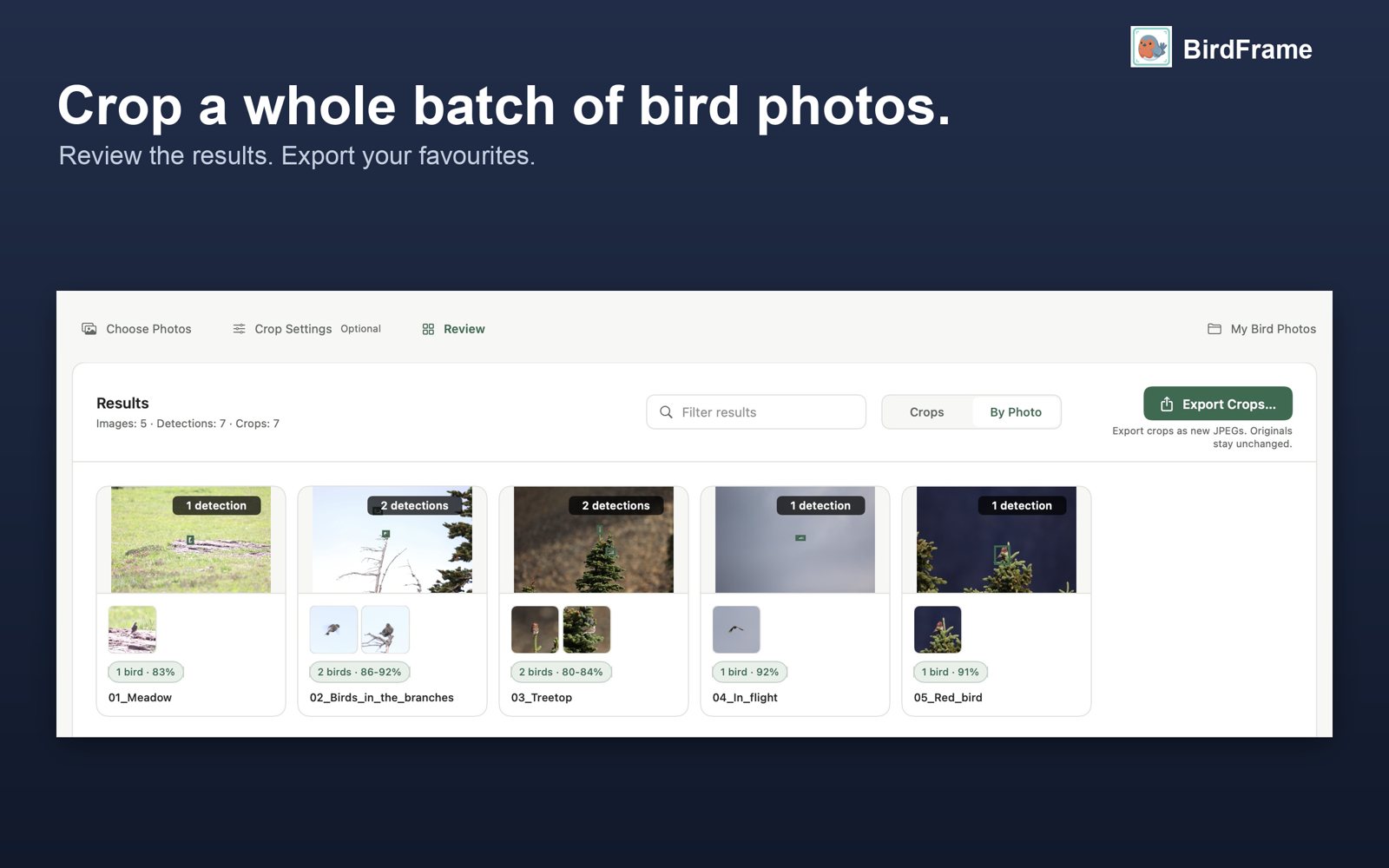The width and height of the screenshot is (1389, 868).
Task: Select the 04_In_flight bird crop thumbnail
Action: (x=736, y=629)
